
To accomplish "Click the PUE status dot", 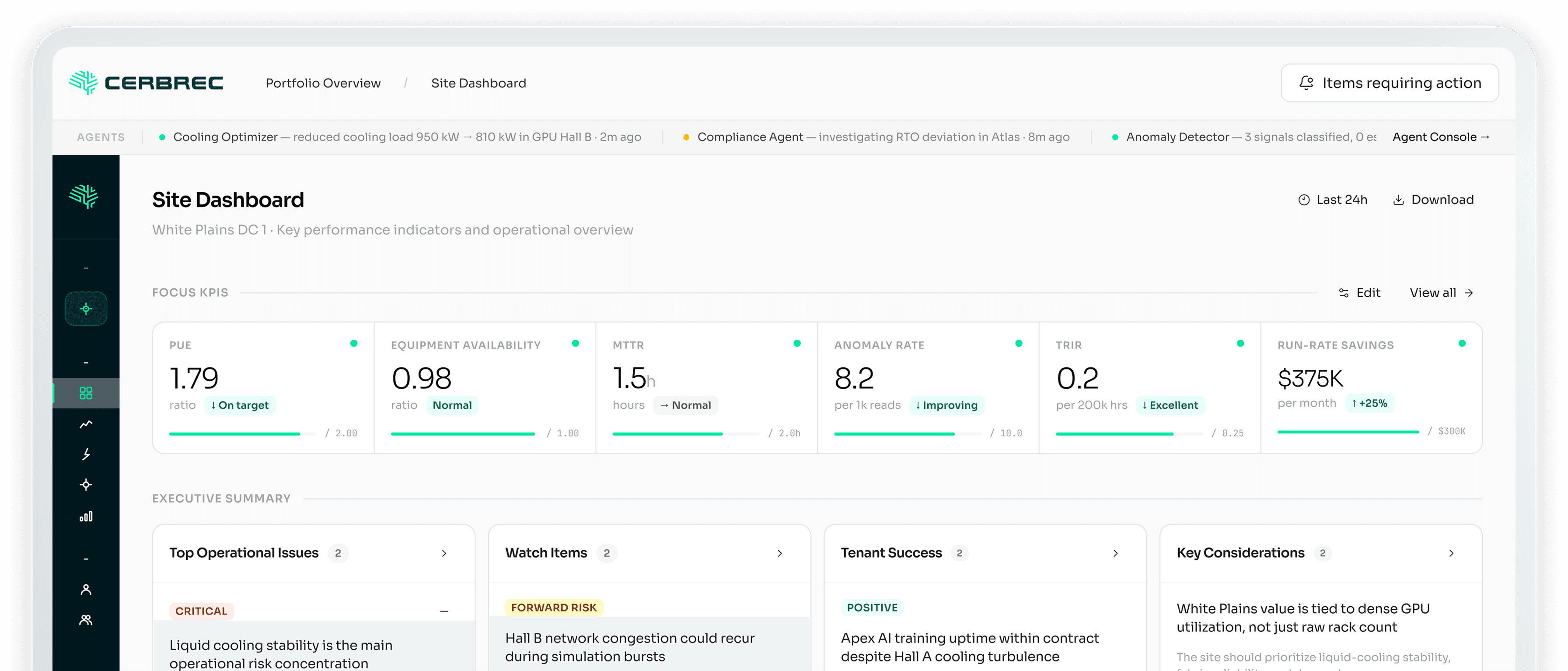I will [x=354, y=344].
